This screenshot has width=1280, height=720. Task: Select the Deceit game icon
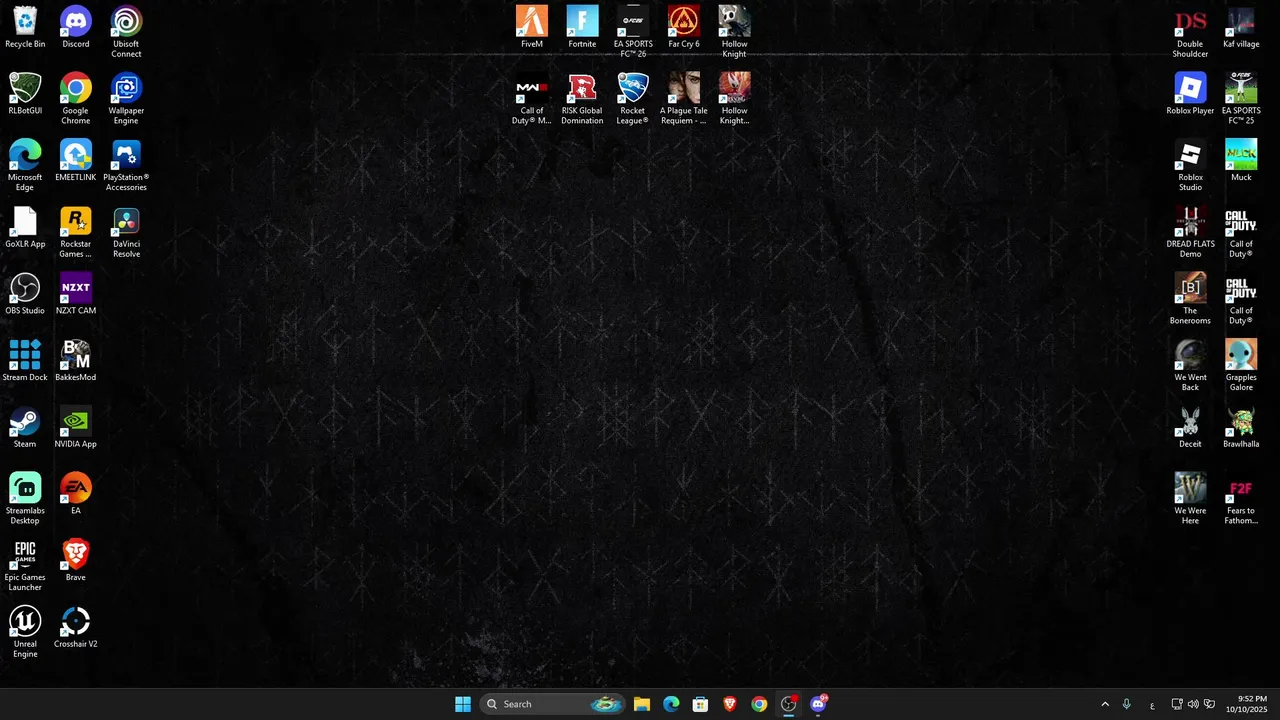pyautogui.click(x=1190, y=428)
